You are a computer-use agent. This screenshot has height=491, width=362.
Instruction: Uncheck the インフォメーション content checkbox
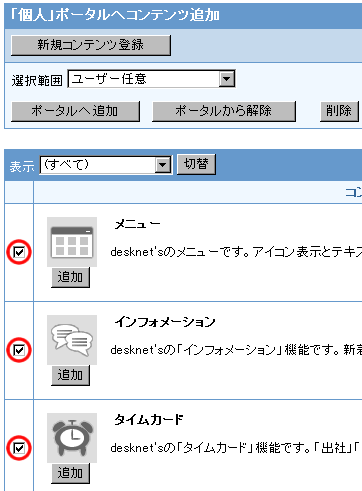pyautogui.click(x=19, y=350)
